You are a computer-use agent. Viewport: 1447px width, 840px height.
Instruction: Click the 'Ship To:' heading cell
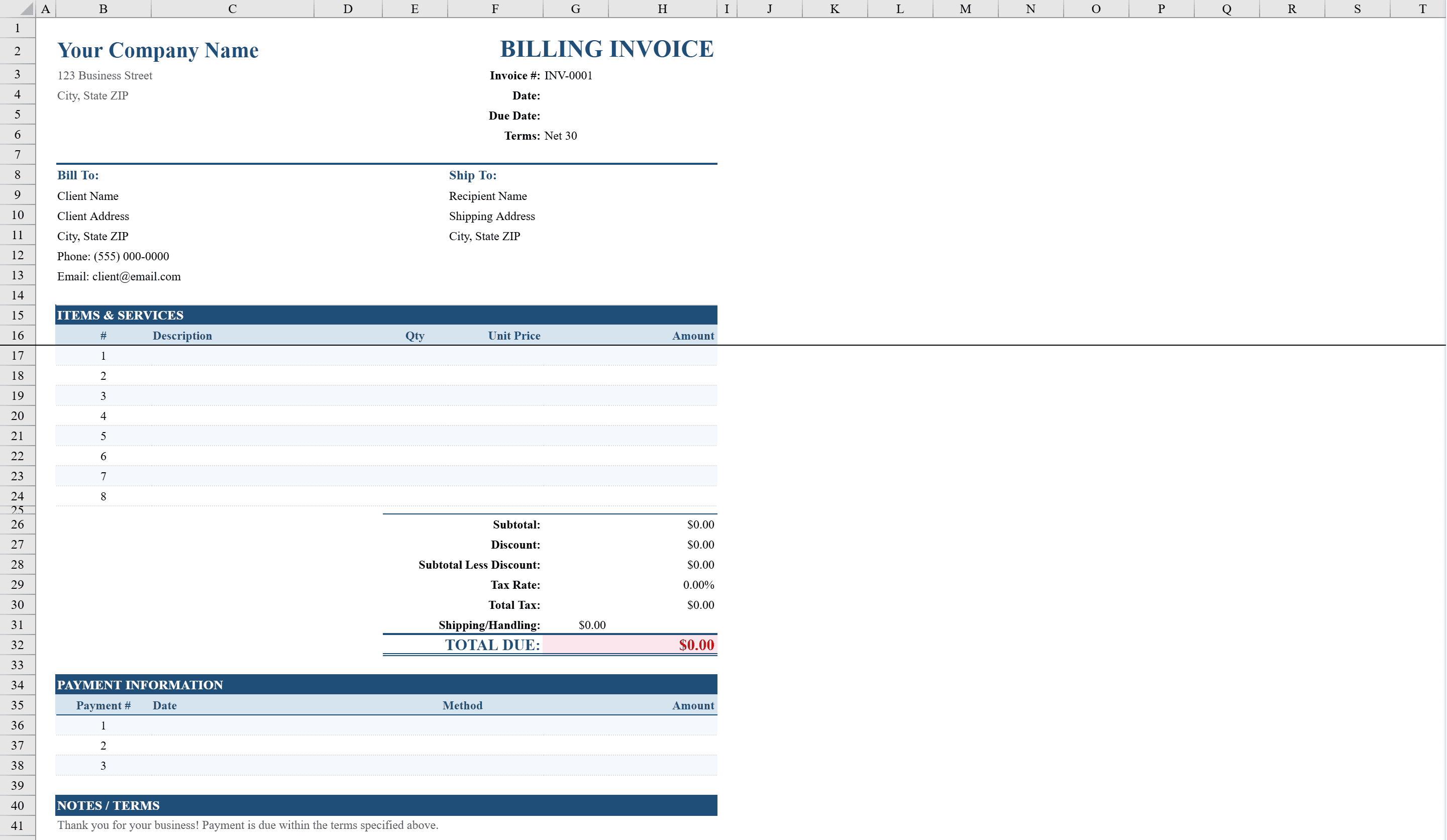[472, 175]
